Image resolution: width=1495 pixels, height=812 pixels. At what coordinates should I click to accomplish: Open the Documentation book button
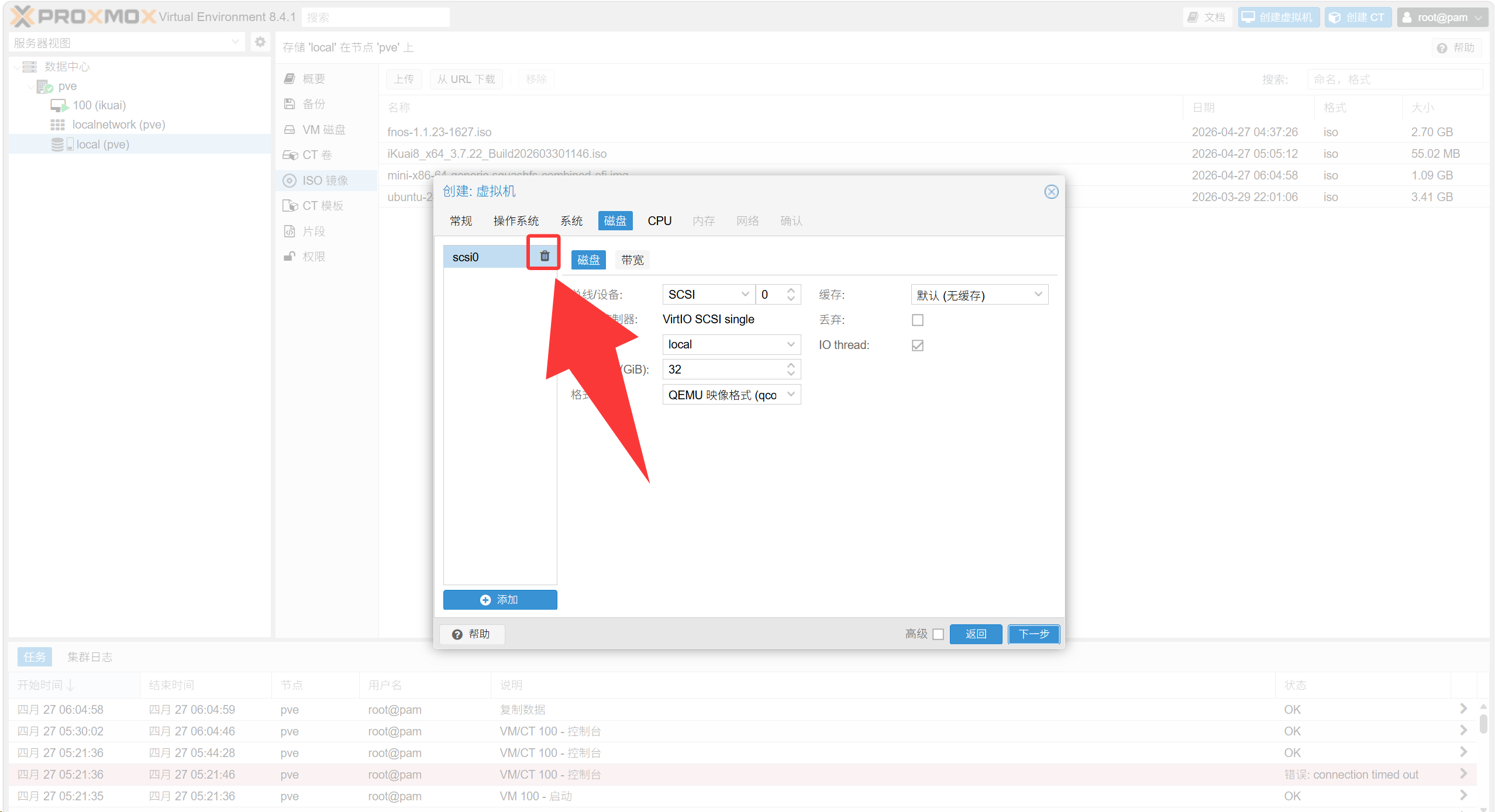coord(1206,17)
